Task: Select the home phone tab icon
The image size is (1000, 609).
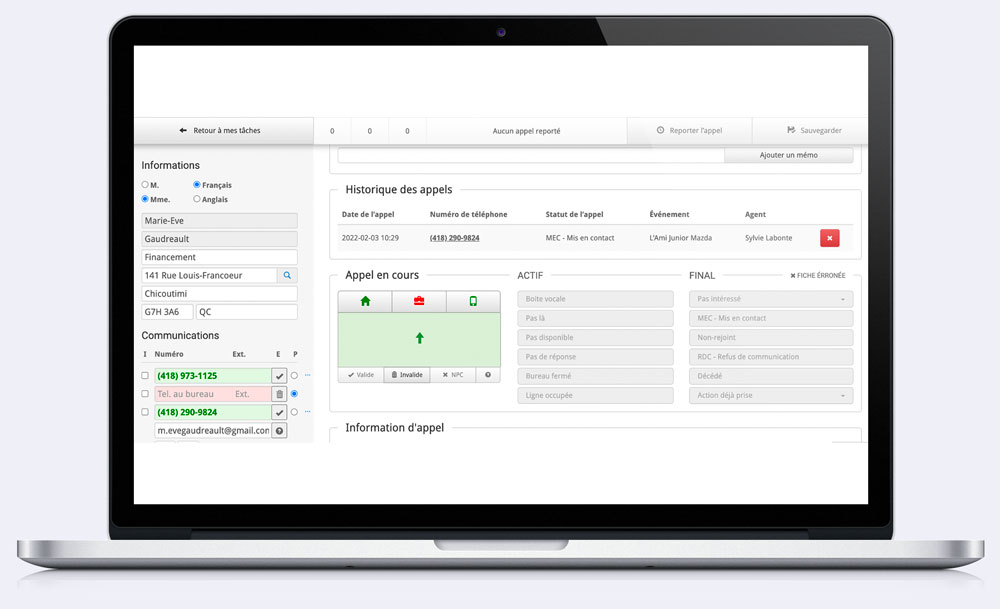Action: click(365, 301)
